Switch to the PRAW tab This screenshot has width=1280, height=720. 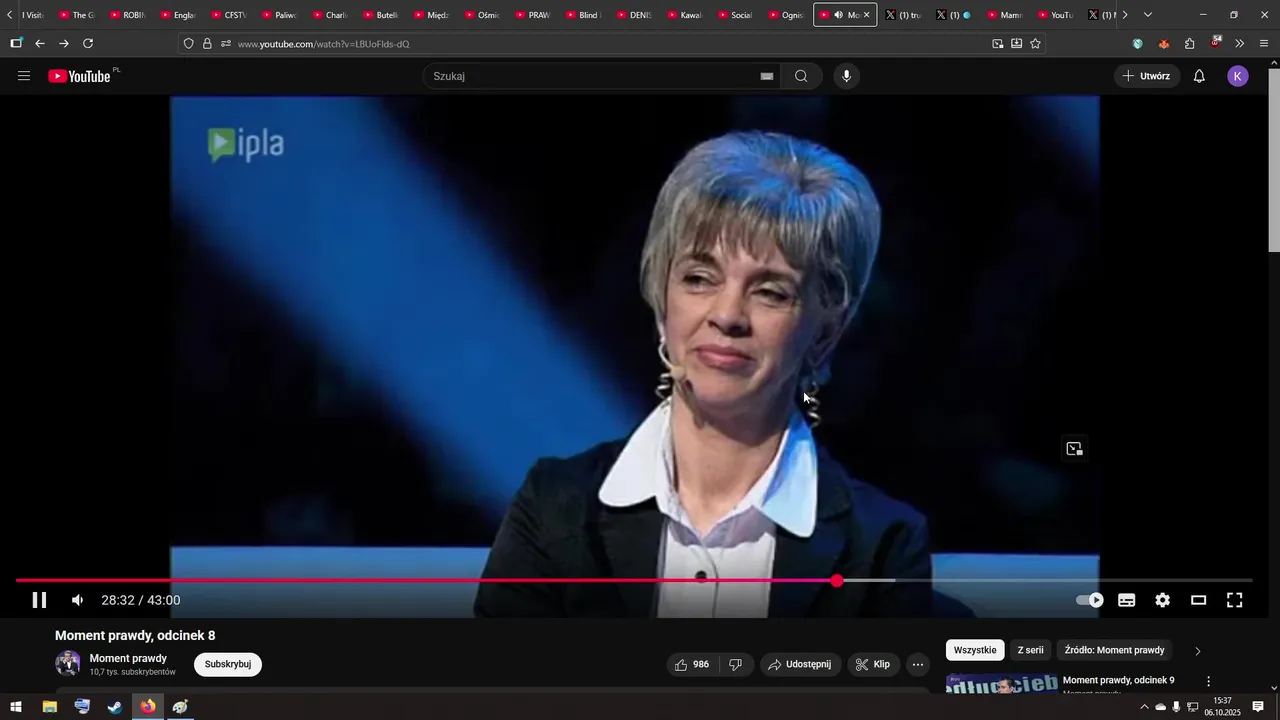(x=533, y=15)
